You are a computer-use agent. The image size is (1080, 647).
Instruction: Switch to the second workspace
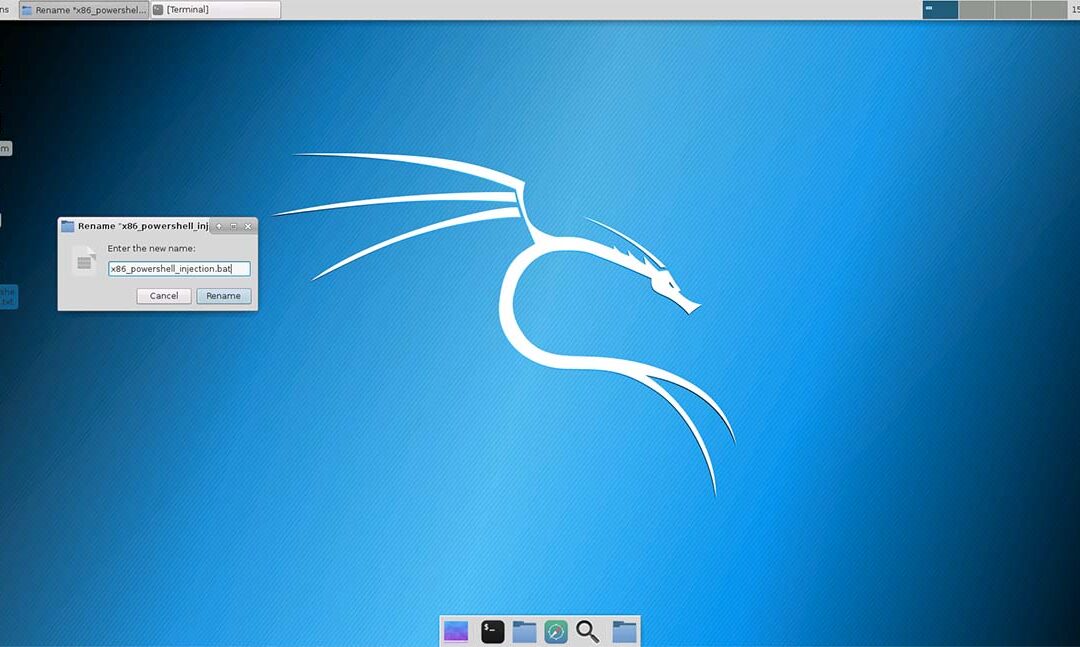click(976, 10)
